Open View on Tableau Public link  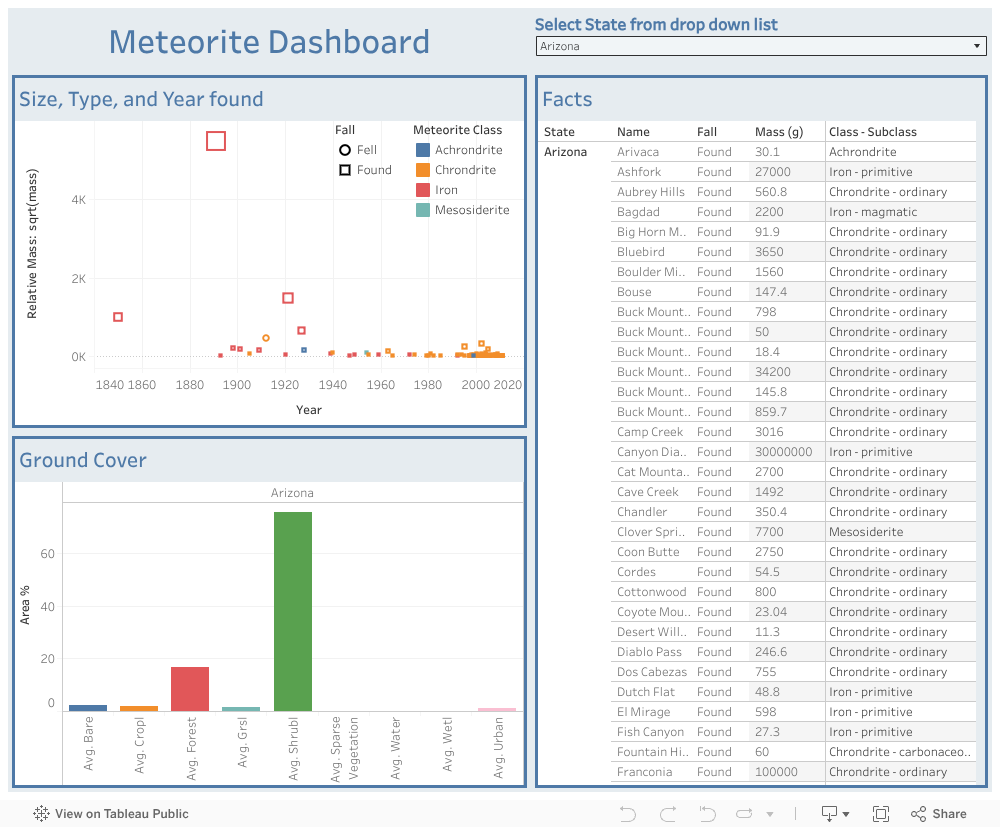111,814
